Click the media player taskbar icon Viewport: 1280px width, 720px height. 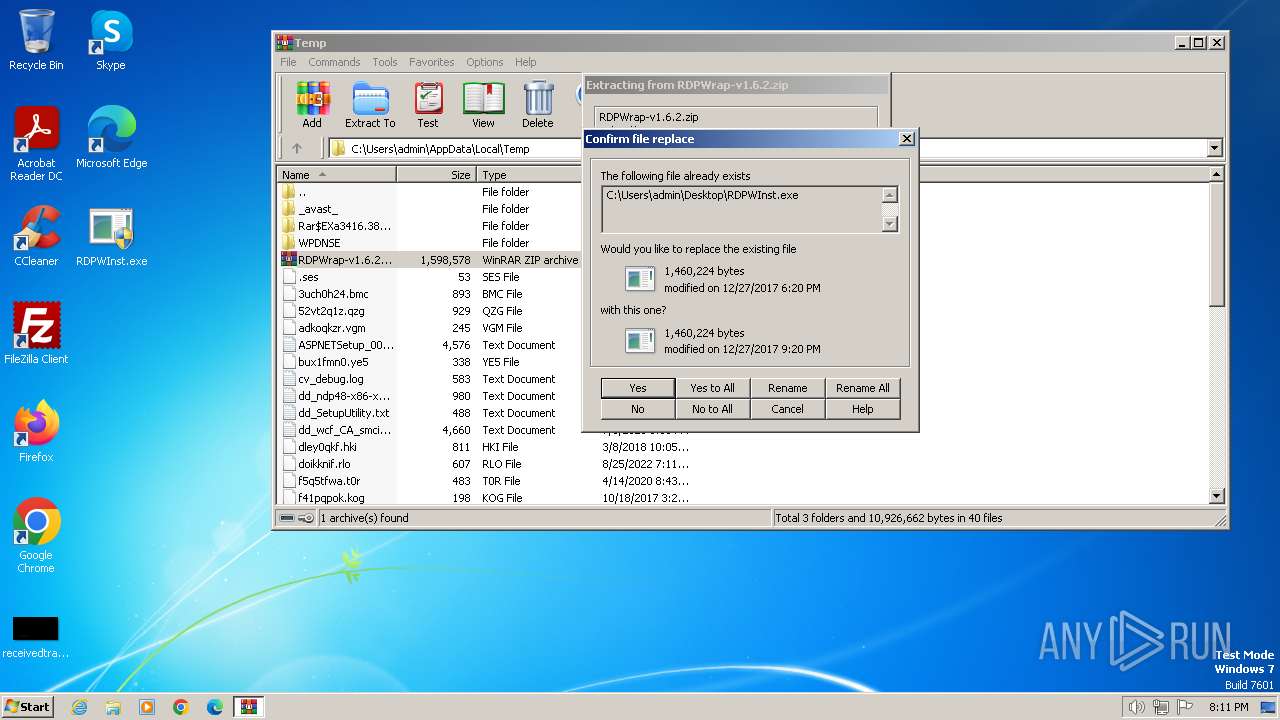pos(147,707)
